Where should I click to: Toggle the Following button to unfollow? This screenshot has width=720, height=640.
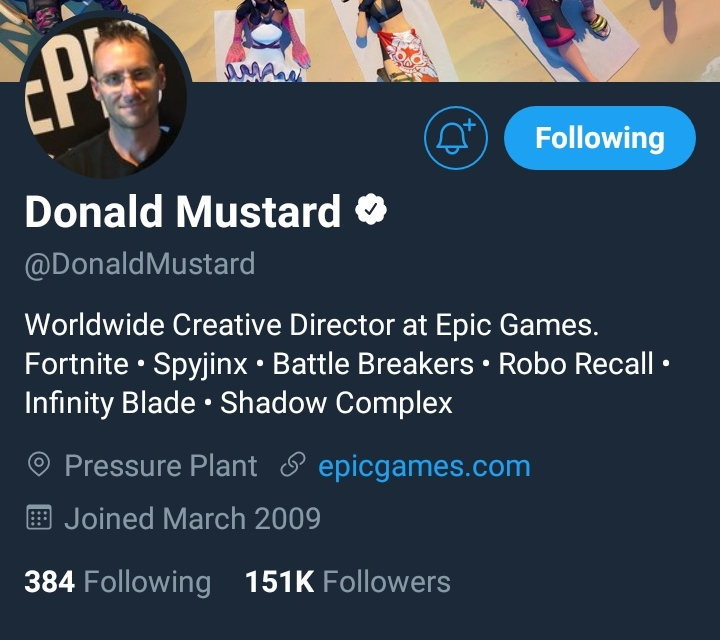pos(599,138)
